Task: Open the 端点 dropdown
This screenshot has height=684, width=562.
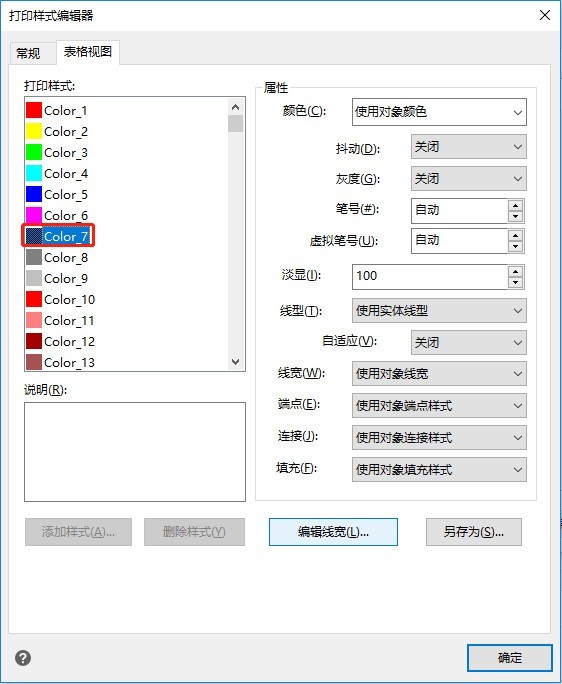Action: (439, 406)
